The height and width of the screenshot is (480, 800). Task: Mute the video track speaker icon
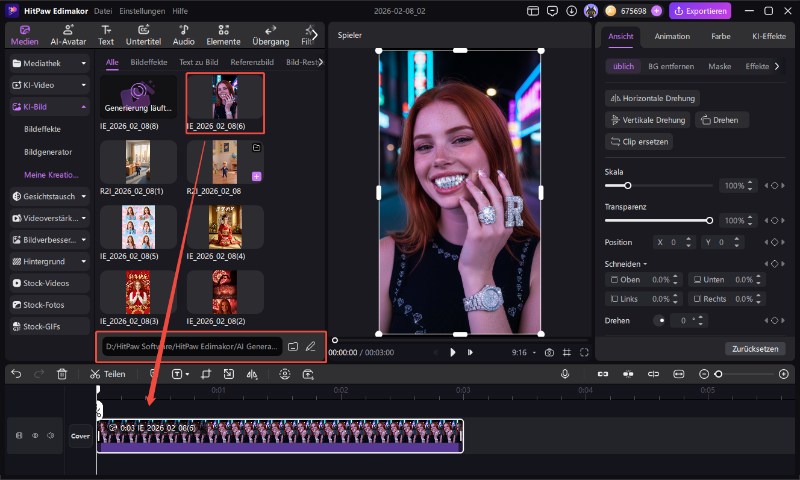tap(50, 435)
